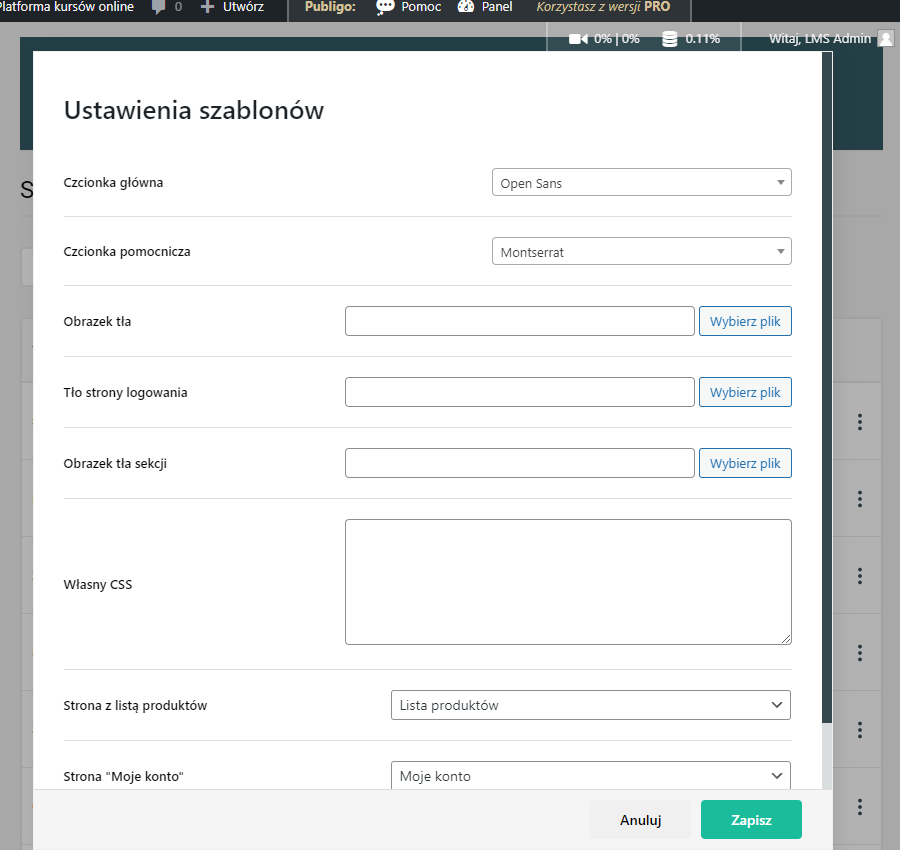Open the Pomoc chat bubble icon
Viewport: 900px width, 850px height.
point(385,7)
